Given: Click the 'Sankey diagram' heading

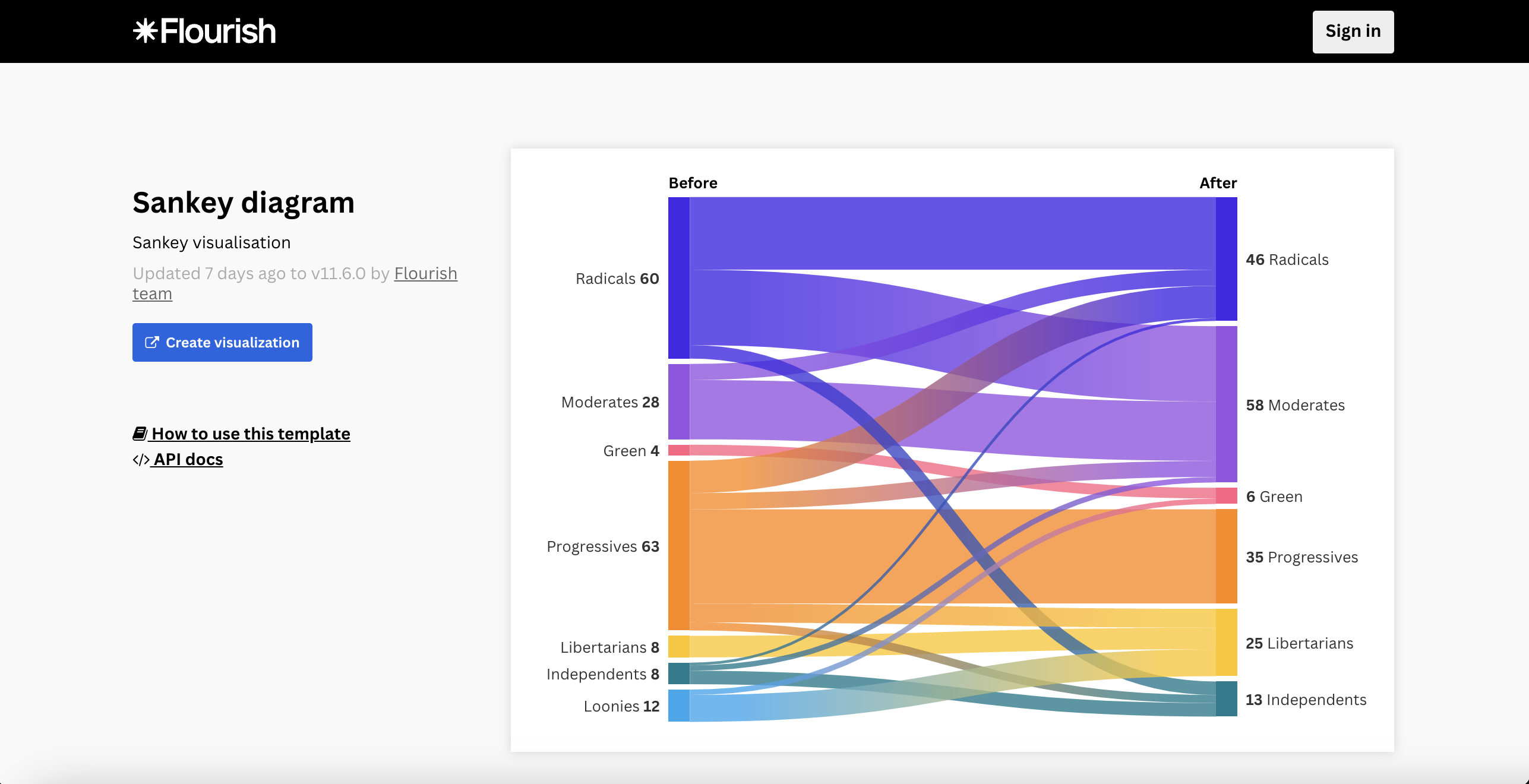Looking at the screenshot, I should [x=243, y=203].
